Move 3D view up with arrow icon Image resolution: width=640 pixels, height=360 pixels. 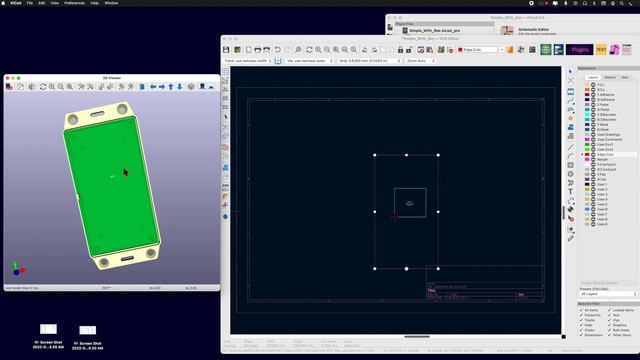171,87
